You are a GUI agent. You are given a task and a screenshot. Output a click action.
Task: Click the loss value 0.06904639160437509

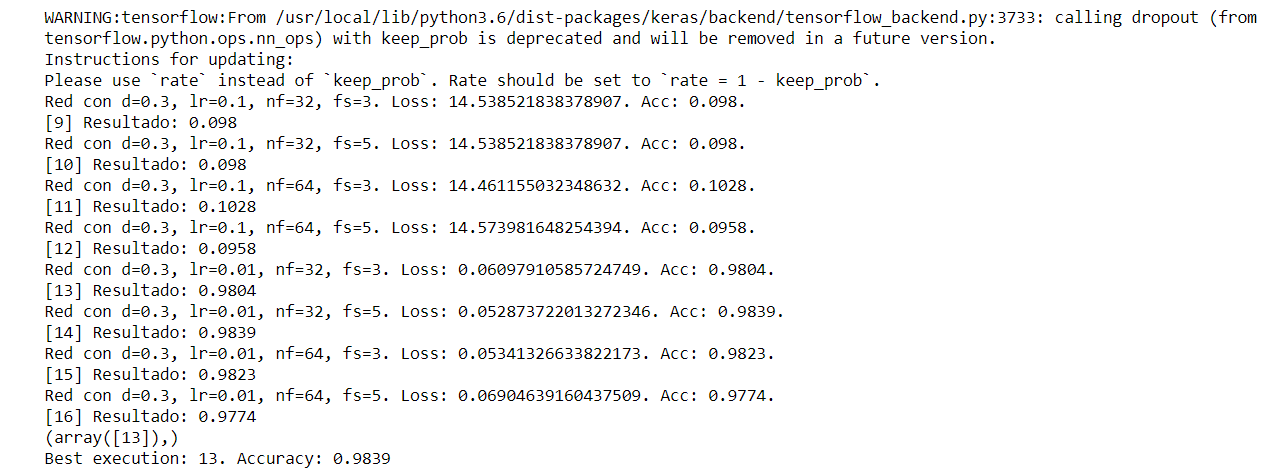[x=554, y=395]
